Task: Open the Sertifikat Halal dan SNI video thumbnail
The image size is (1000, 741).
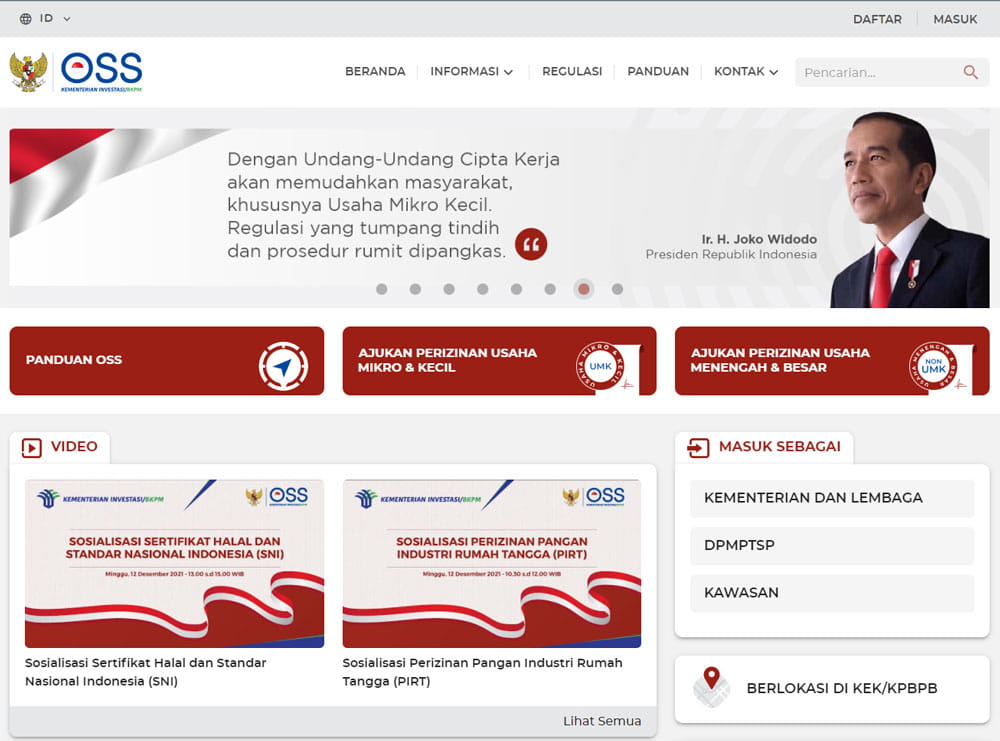Action: 174,564
